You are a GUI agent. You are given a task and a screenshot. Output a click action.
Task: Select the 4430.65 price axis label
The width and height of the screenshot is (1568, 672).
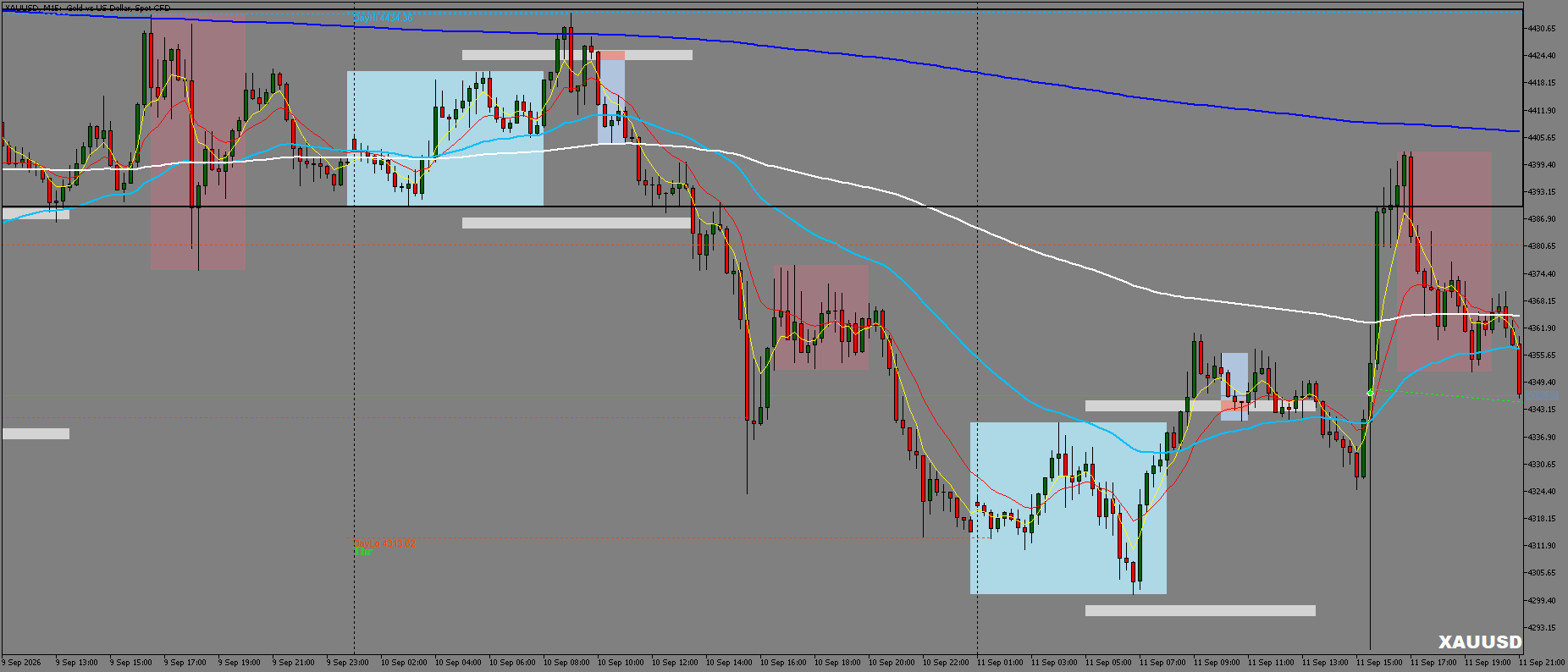click(1541, 29)
